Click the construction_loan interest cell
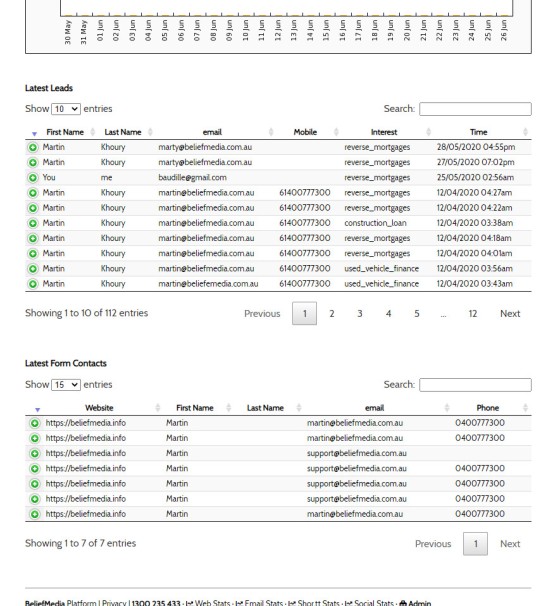The image size is (560, 606). tap(375, 223)
